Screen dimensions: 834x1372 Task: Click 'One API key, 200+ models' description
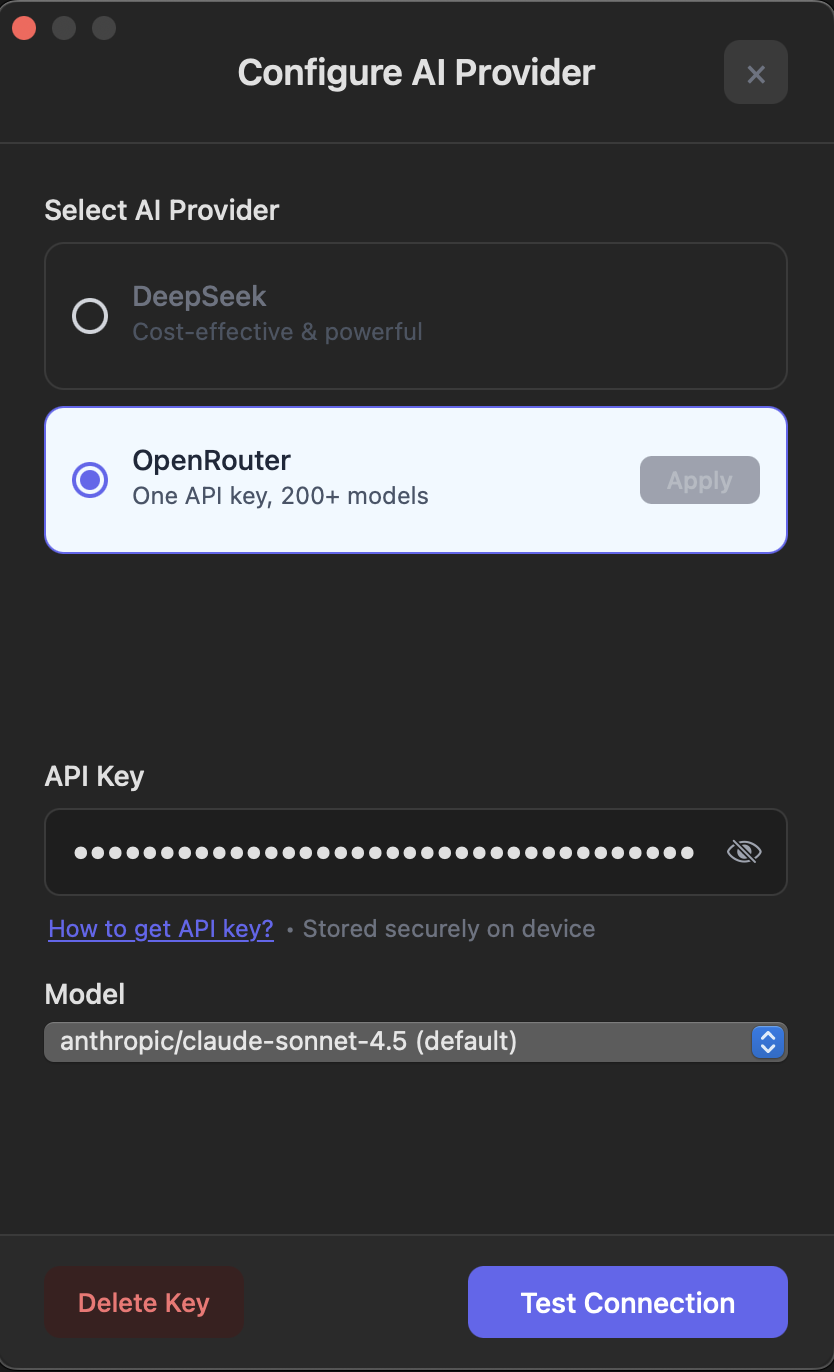pyautogui.click(x=280, y=496)
